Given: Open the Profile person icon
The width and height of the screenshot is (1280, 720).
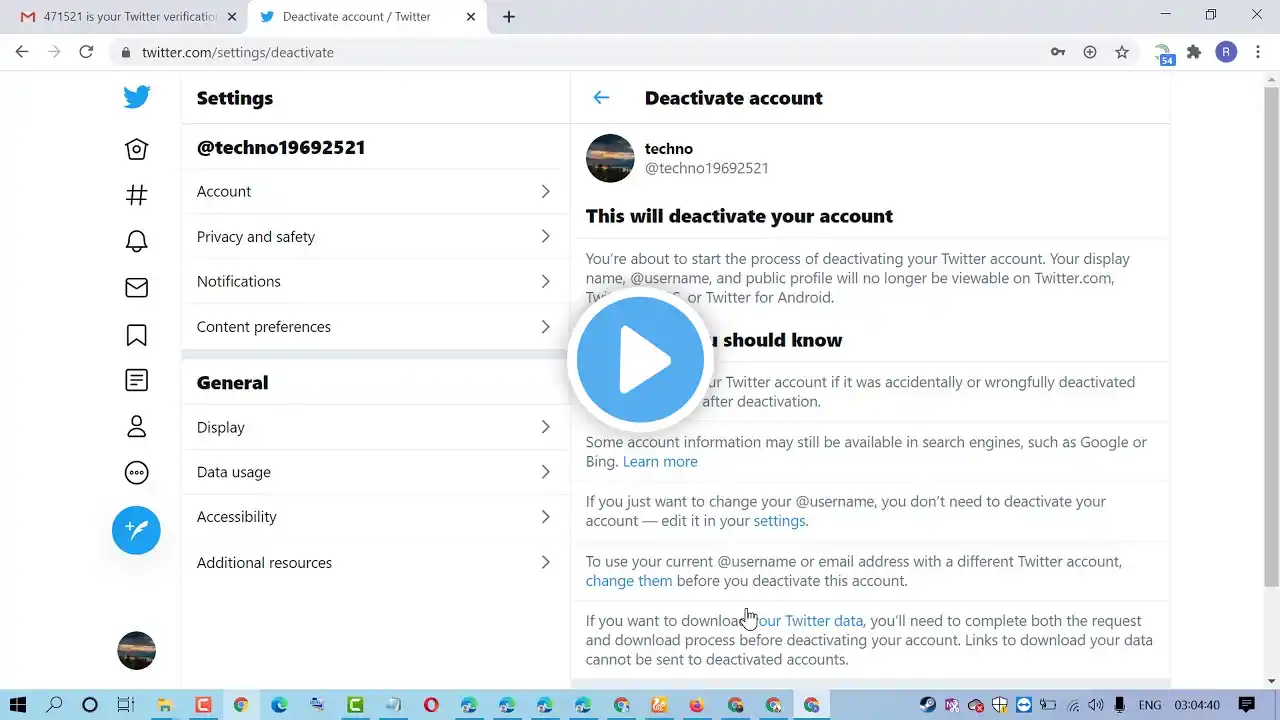Looking at the screenshot, I should coord(137,426).
